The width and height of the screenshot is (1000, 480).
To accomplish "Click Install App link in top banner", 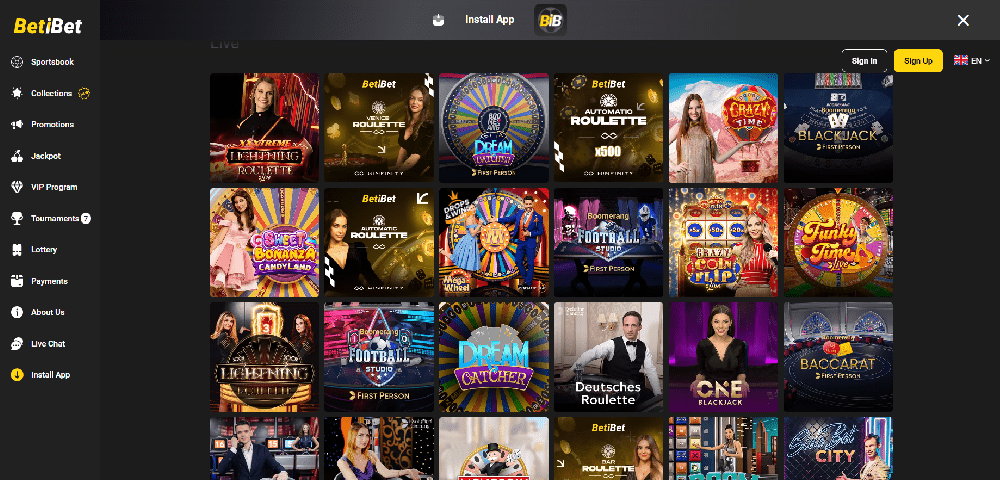I will point(490,20).
